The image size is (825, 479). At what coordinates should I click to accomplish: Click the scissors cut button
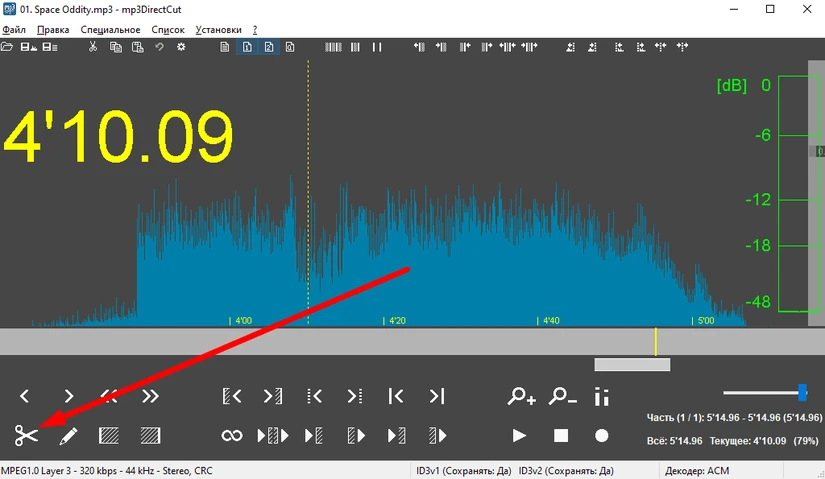[x=26, y=436]
